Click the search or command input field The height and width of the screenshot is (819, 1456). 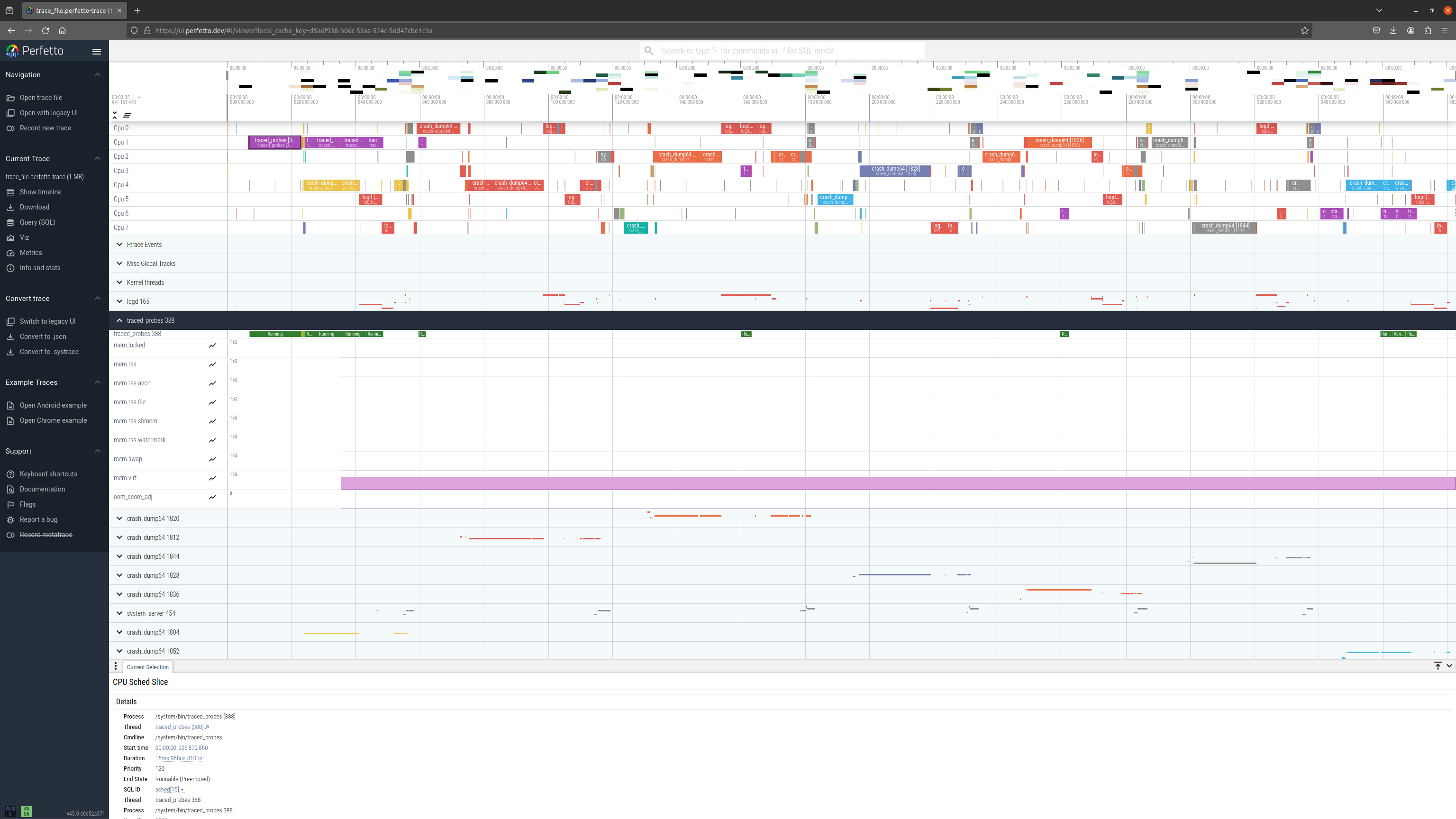[x=786, y=51]
